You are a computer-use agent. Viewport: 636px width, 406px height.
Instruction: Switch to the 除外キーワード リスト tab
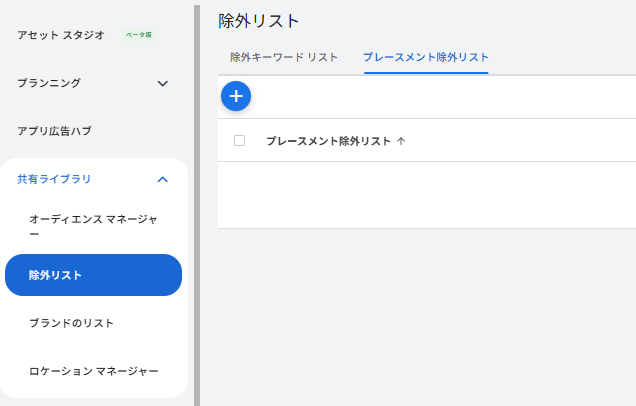click(284, 57)
